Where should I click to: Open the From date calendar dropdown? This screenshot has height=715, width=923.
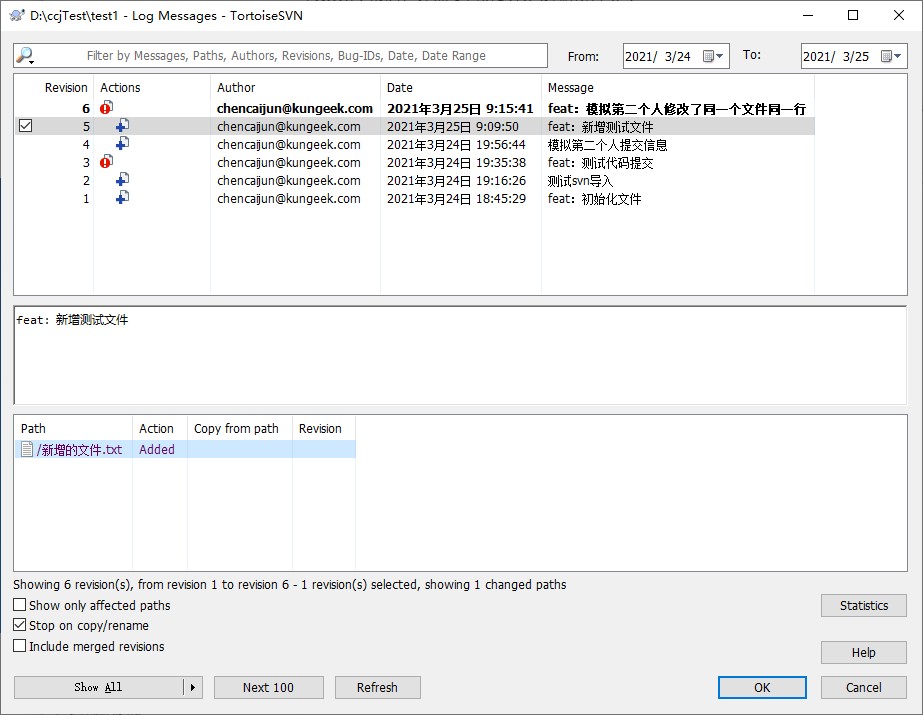(x=713, y=57)
